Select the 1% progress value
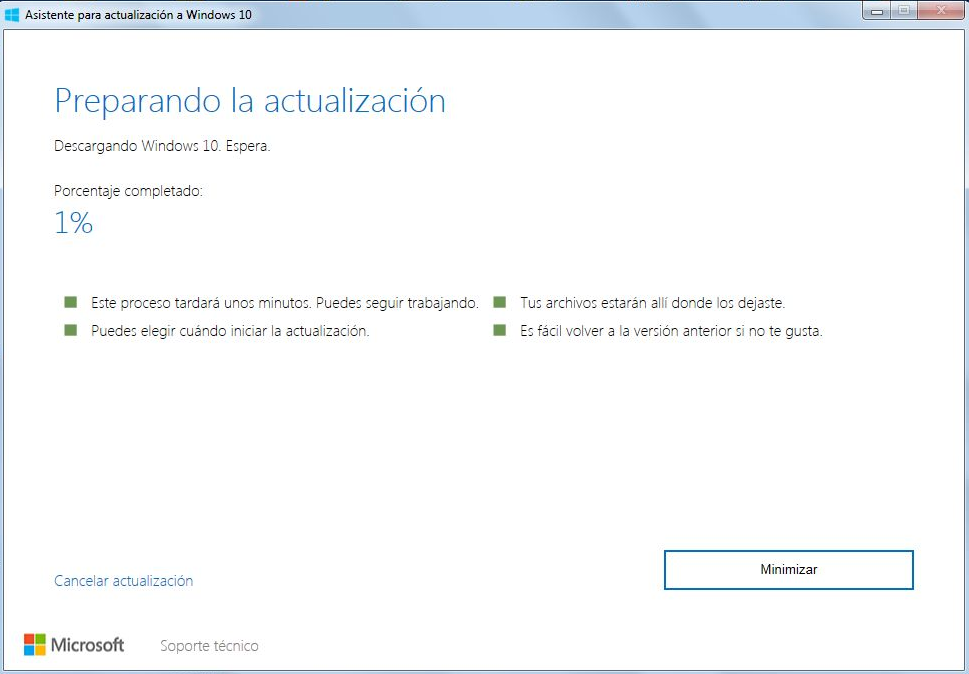Screen dimensions: 969x674 point(74,223)
